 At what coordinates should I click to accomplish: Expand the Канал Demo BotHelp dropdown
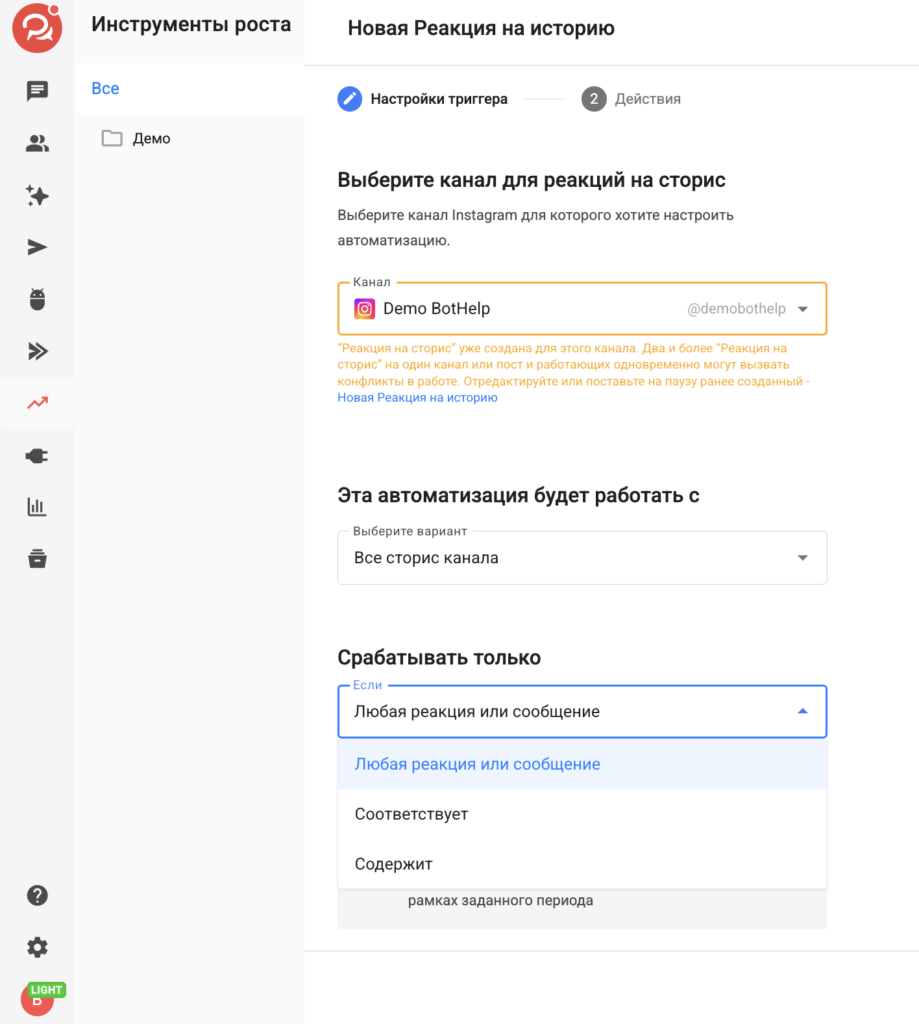(x=582, y=309)
